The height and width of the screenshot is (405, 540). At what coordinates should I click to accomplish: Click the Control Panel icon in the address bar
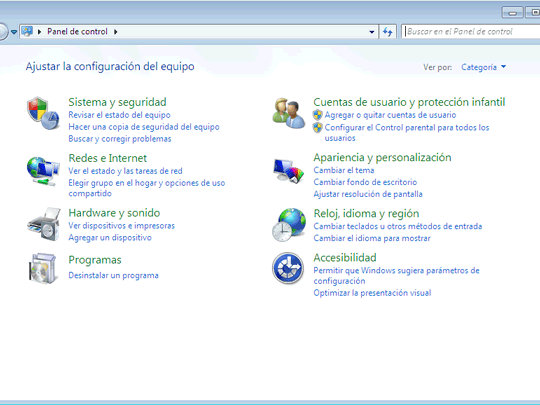pyautogui.click(x=27, y=31)
